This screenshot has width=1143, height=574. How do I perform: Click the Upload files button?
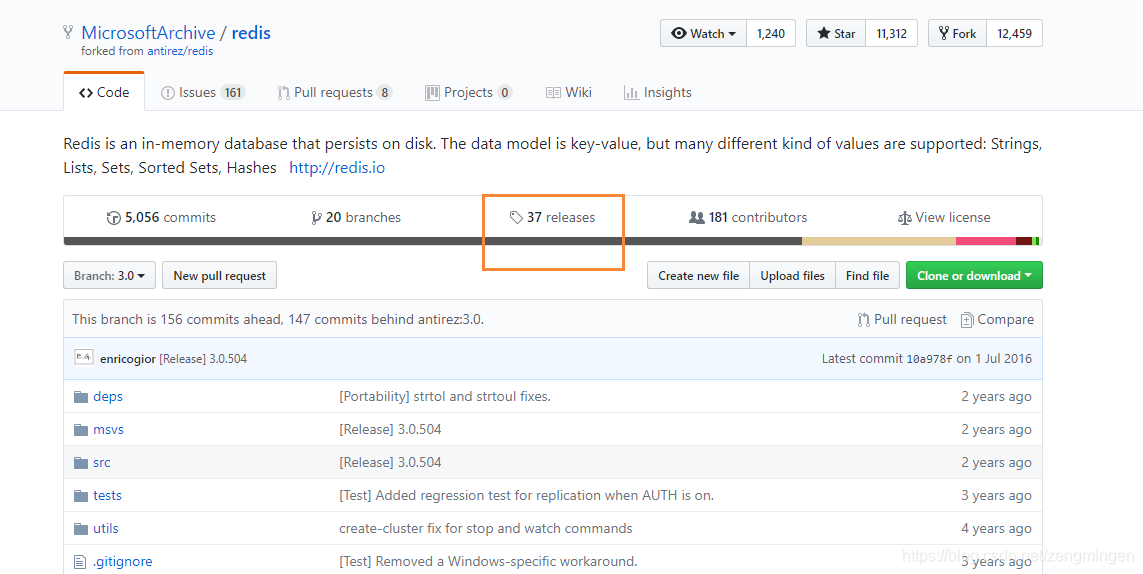tap(792, 276)
